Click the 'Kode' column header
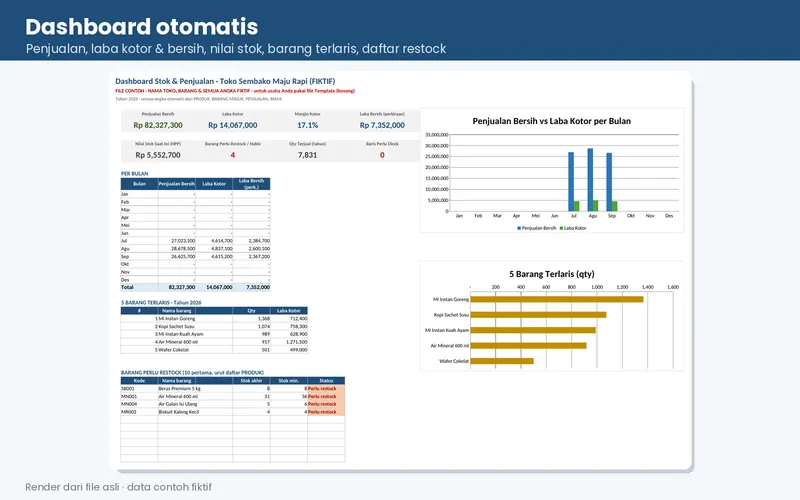The height and width of the screenshot is (500, 800). coord(139,381)
